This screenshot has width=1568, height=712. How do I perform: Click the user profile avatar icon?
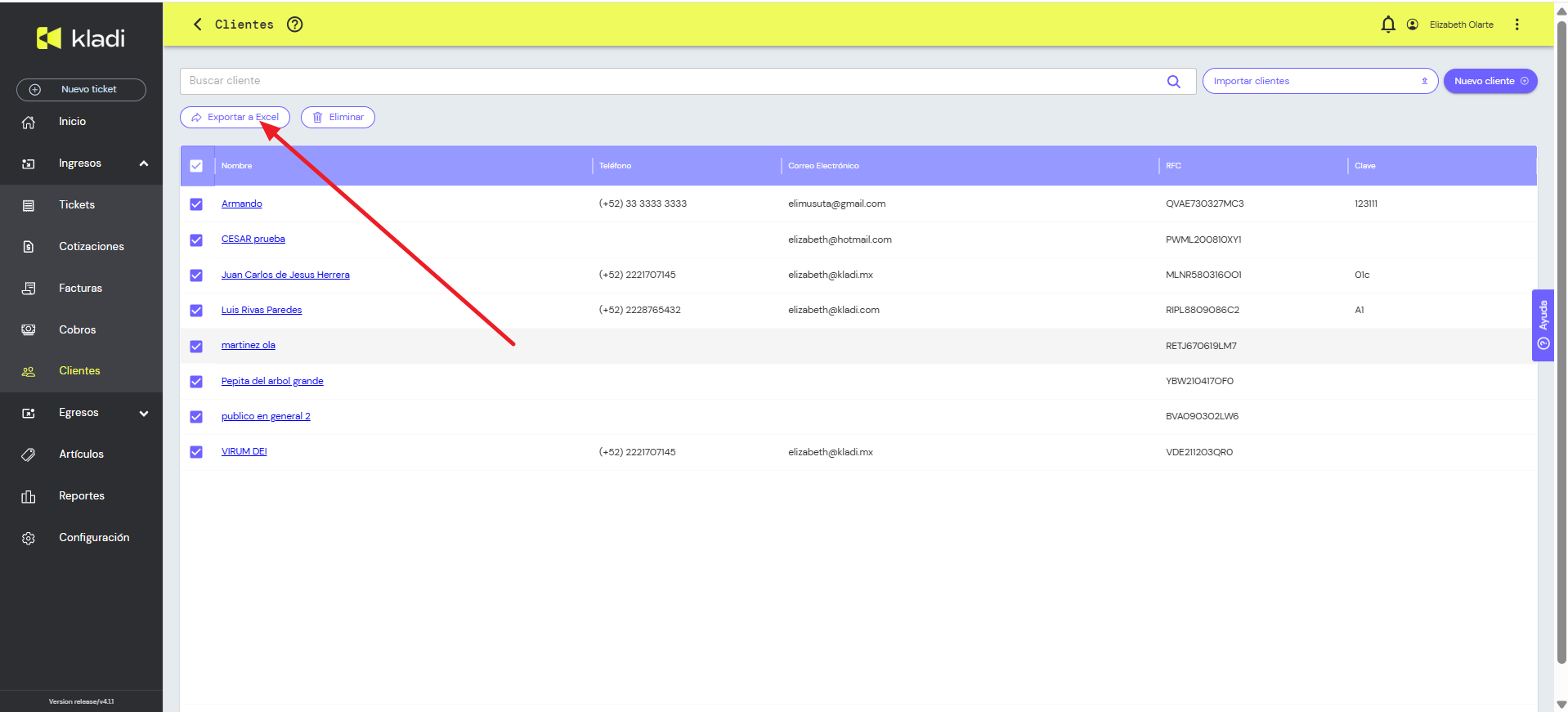(1413, 25)
